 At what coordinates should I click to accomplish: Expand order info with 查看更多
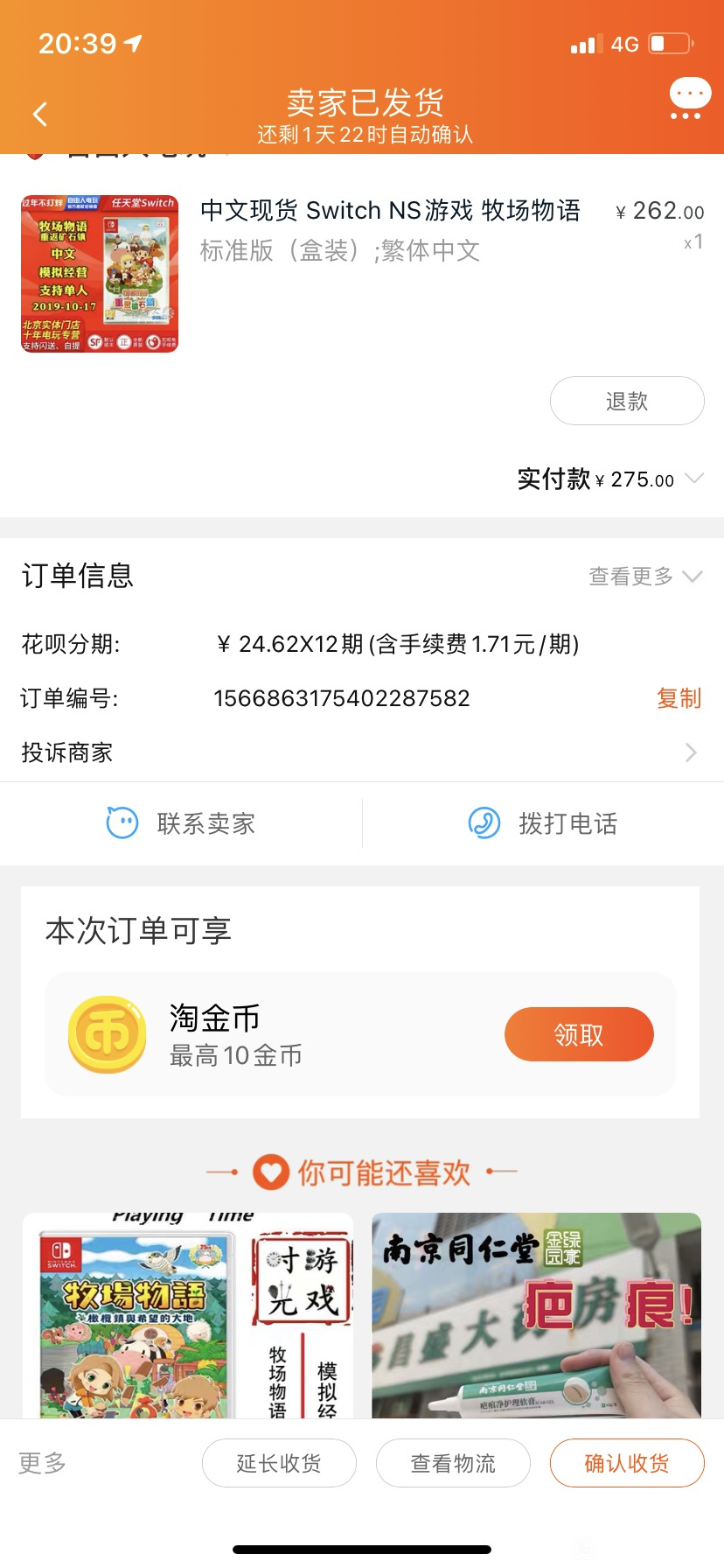(645, 576)
